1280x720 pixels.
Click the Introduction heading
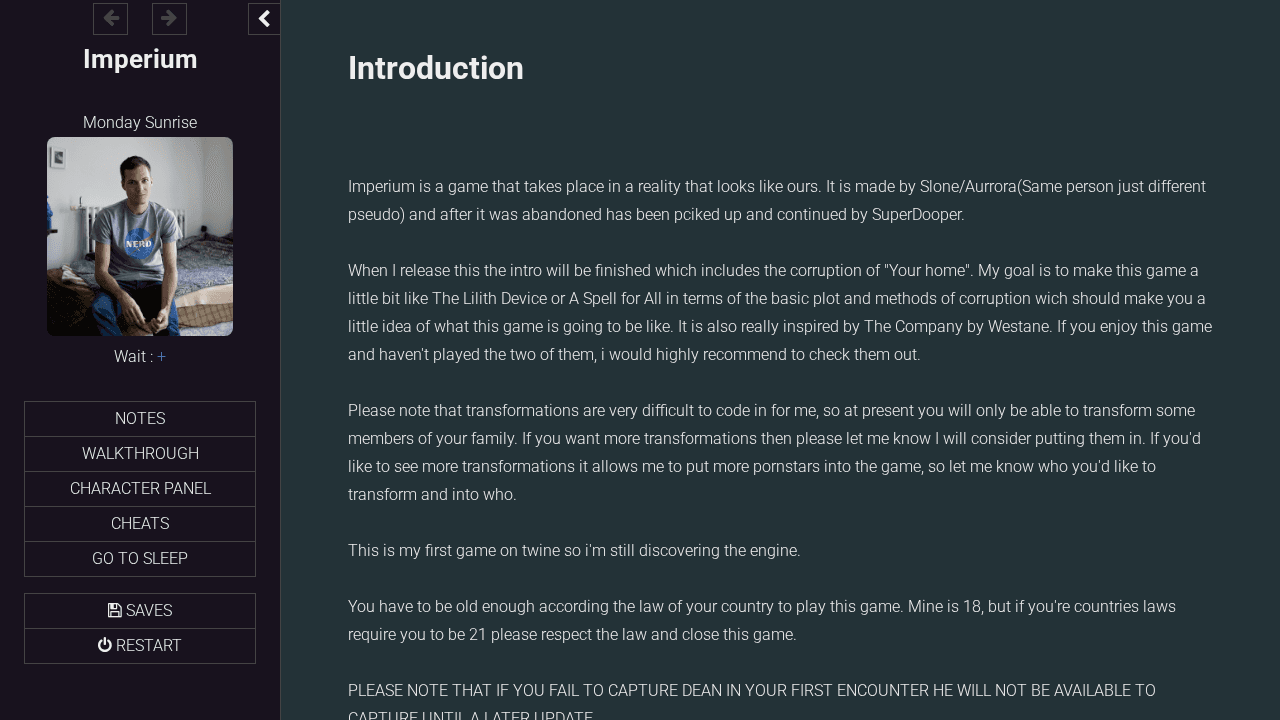click(436, 69)
